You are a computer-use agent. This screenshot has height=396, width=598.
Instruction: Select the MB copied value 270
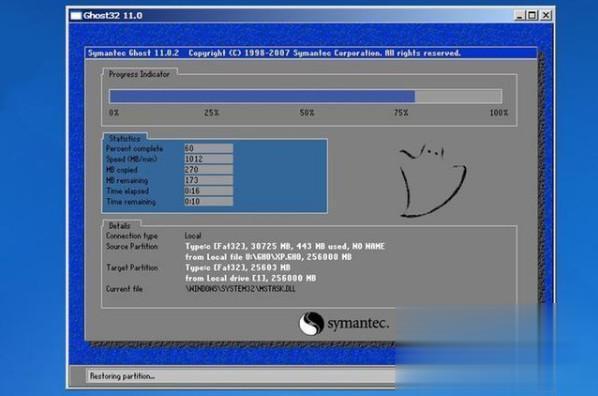pos(208,170)
